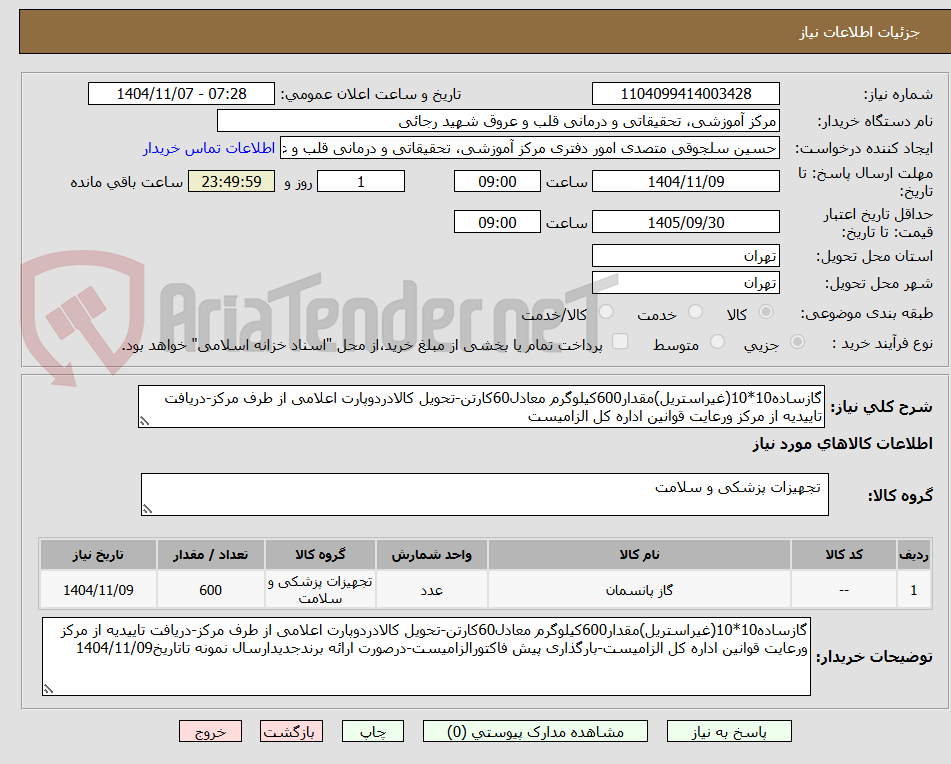The image size is (951, 764).
Task: Click the price validity hour 09:00 field
Action: coord(497,222)
